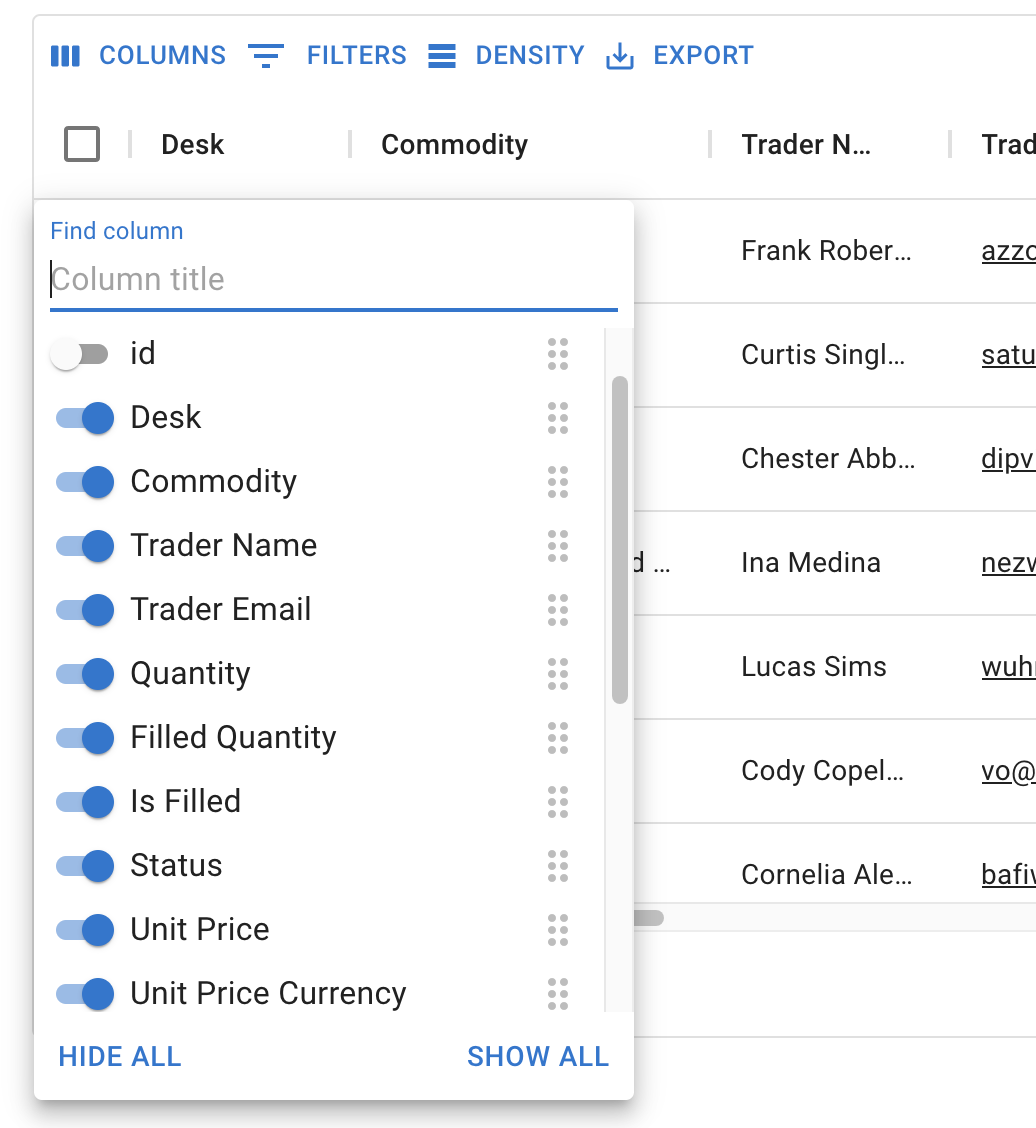Click the column list vertical scrollbar
Viewport: 1036px width, 1128px height.
point(620,540)
